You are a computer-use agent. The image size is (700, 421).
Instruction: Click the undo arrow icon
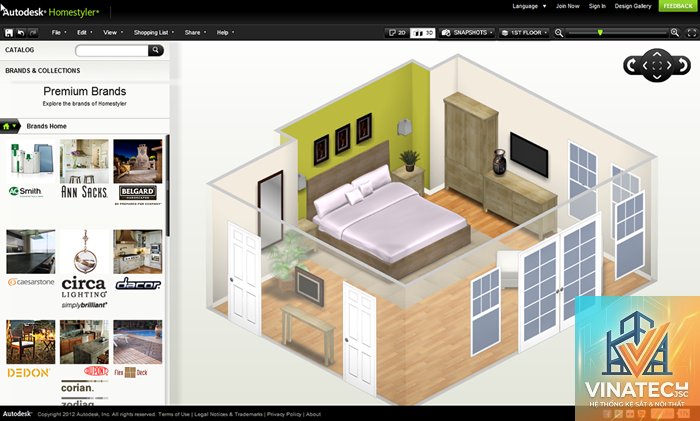21,33
